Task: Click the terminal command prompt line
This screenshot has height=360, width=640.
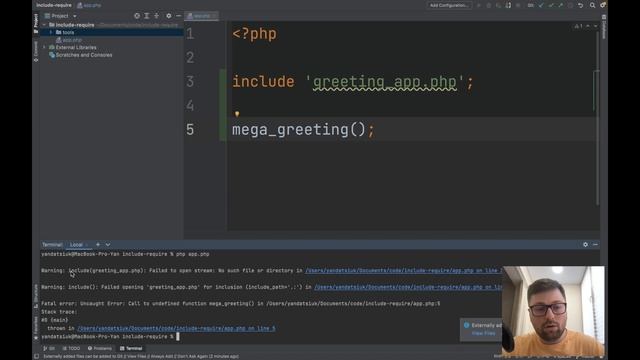Action: (110, 336)
